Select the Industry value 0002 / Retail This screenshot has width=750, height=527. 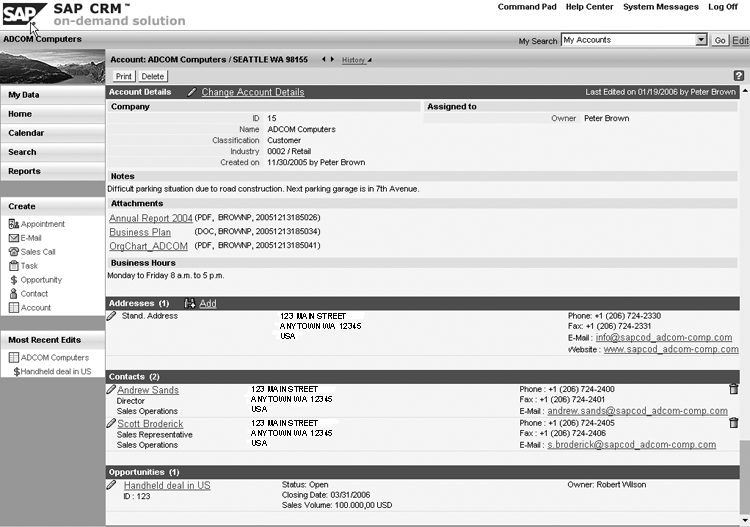289,151
